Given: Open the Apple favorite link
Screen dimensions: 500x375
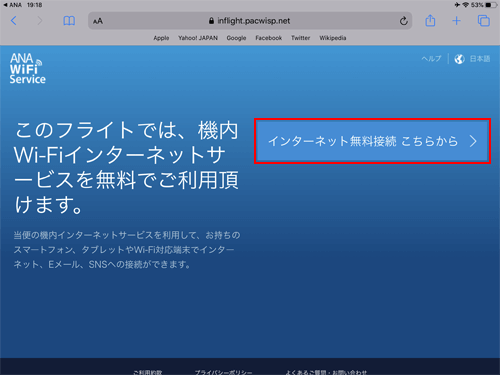Looking at the screenshot, I should (x=161, y=38).
